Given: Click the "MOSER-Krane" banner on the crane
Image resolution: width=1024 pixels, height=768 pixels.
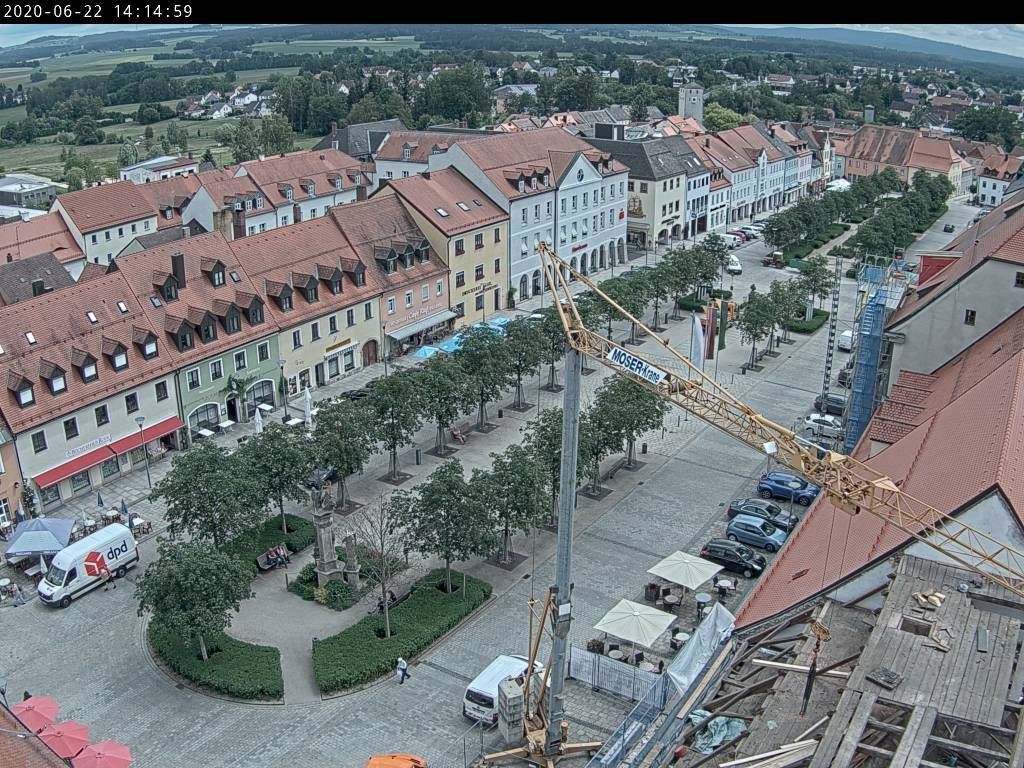Looking at the screenshot, I should click(x=636, y=366).
